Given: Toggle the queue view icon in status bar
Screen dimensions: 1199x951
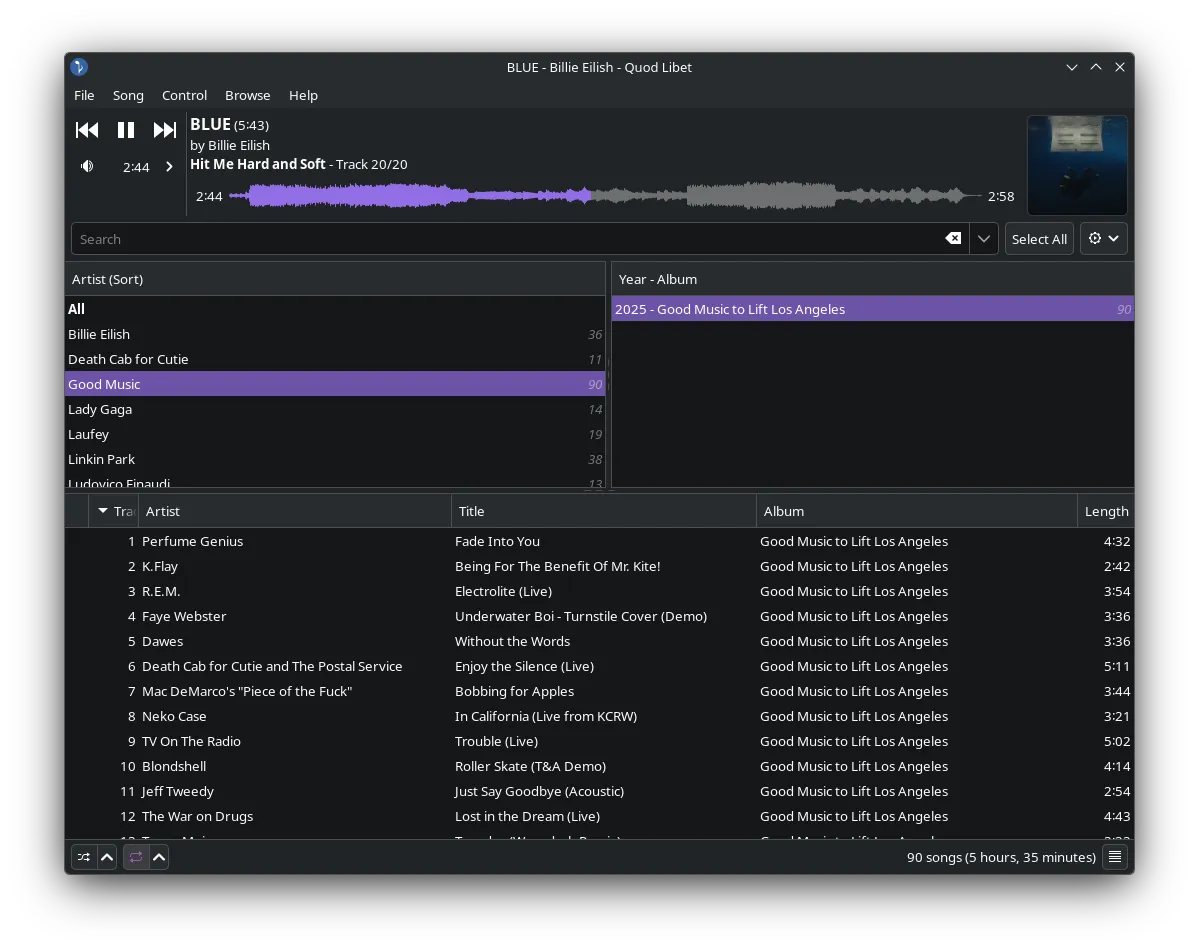Looking at the screenshot, I should [1115, 858].
